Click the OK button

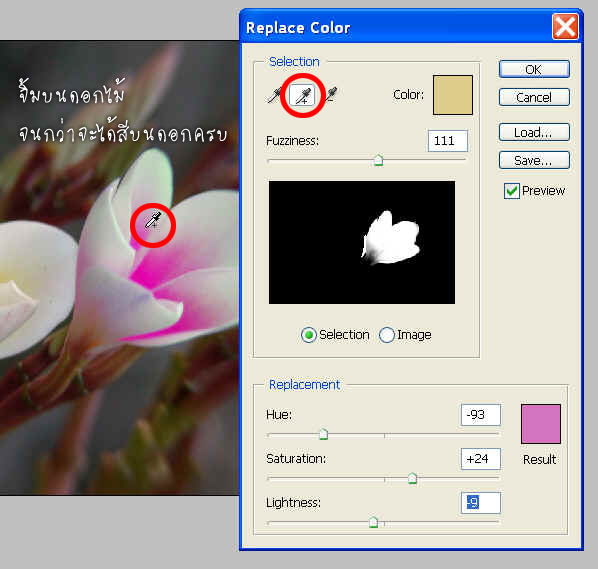point(534,69)
